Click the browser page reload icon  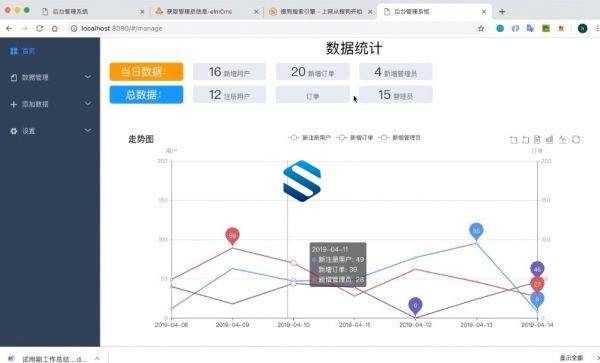pos(39,28)
